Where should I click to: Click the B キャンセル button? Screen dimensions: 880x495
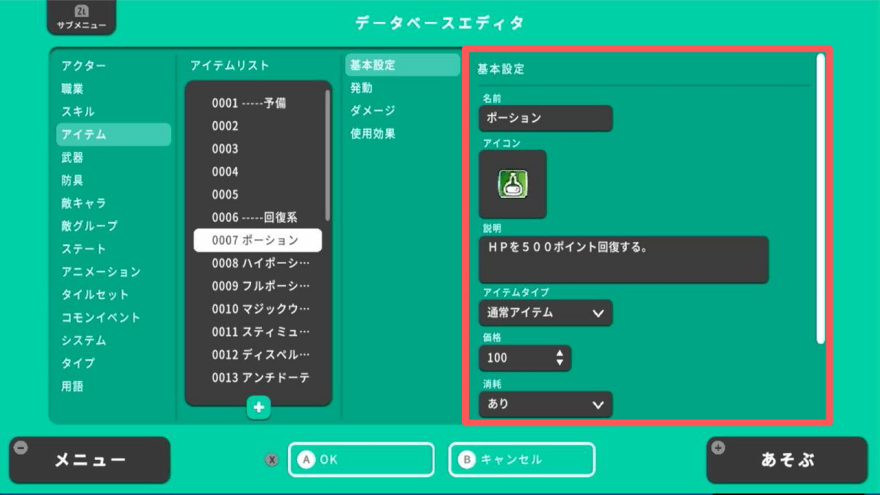(521, 460)
